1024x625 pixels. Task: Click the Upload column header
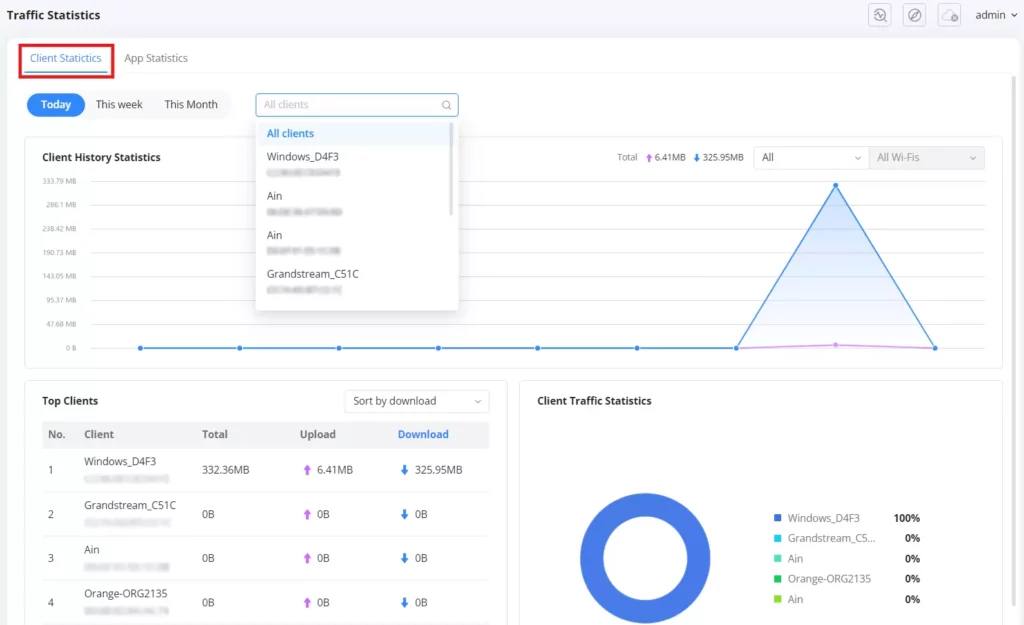point(317,435)
